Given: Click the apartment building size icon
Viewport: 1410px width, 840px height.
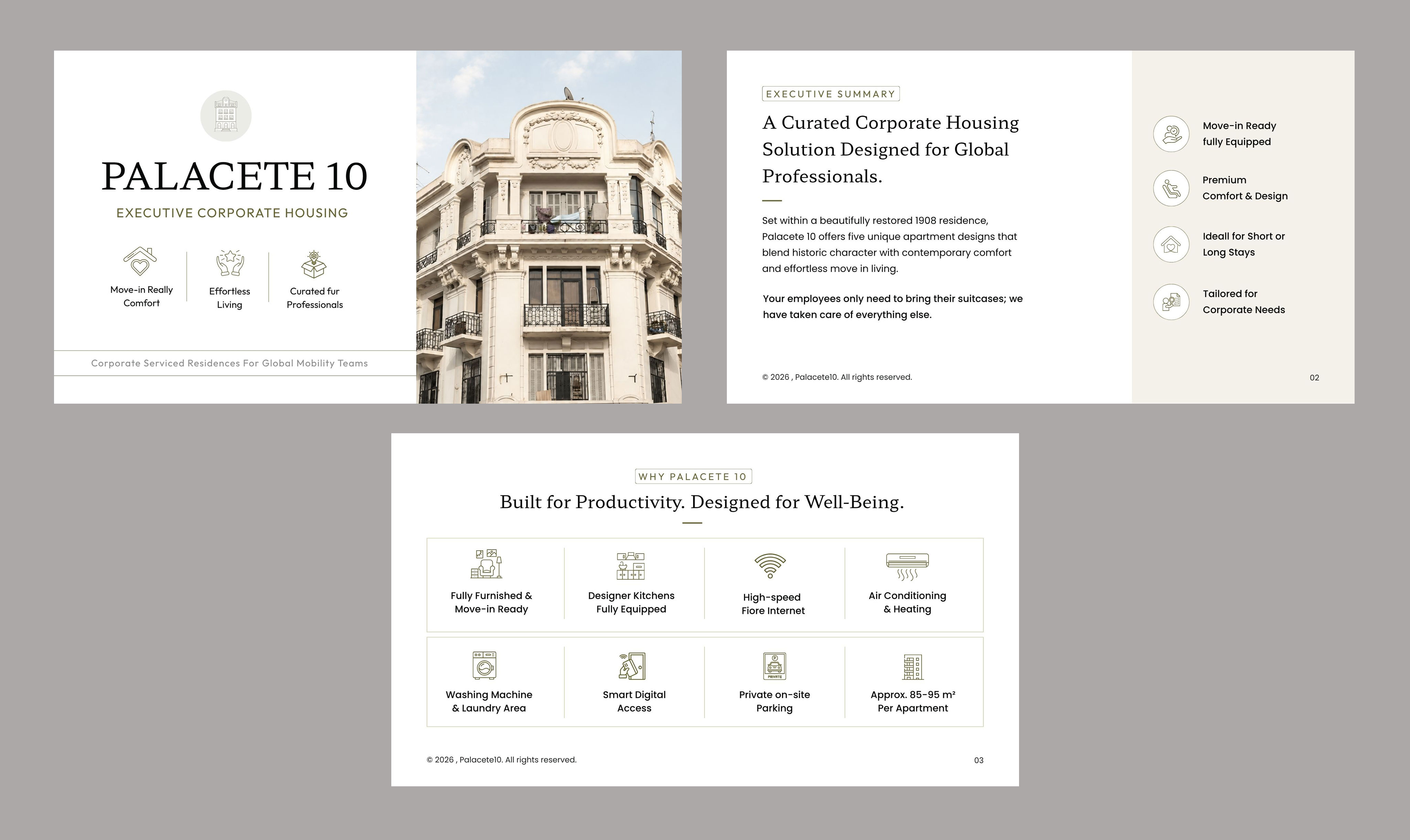Looking at the screenshot, I should click(x=912, y=667).
